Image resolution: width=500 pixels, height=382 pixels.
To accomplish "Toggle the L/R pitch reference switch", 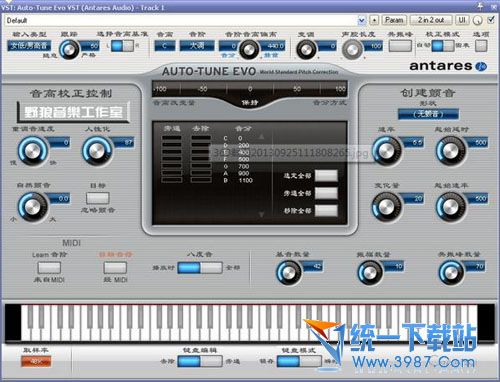I will coord(122,46).
